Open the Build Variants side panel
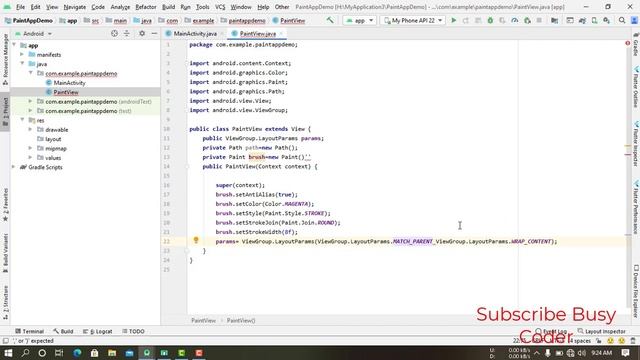Screen dimensions: 640x360 (x=5, y=253)
